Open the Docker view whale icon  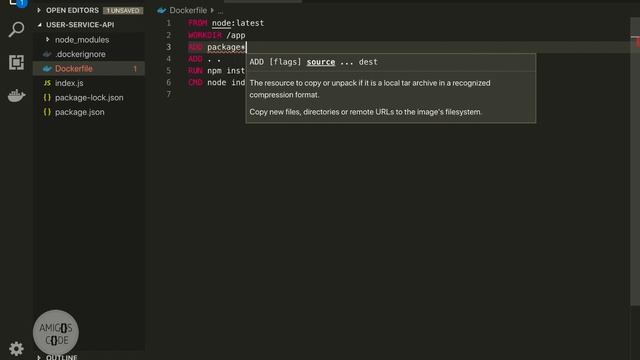point(16,96)
